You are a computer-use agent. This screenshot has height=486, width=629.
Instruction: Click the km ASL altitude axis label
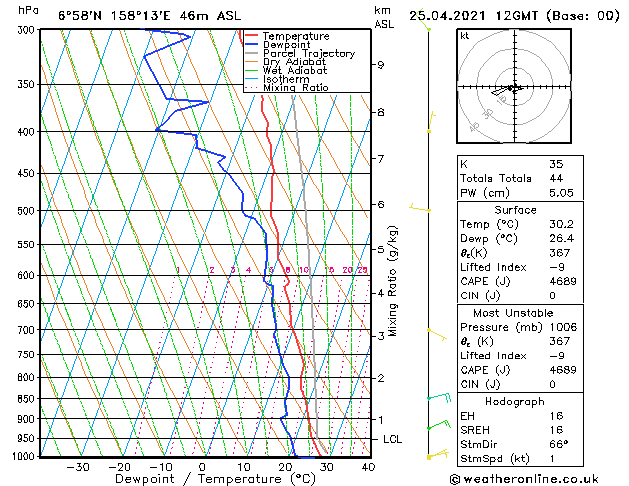click(x=383, y=17)
